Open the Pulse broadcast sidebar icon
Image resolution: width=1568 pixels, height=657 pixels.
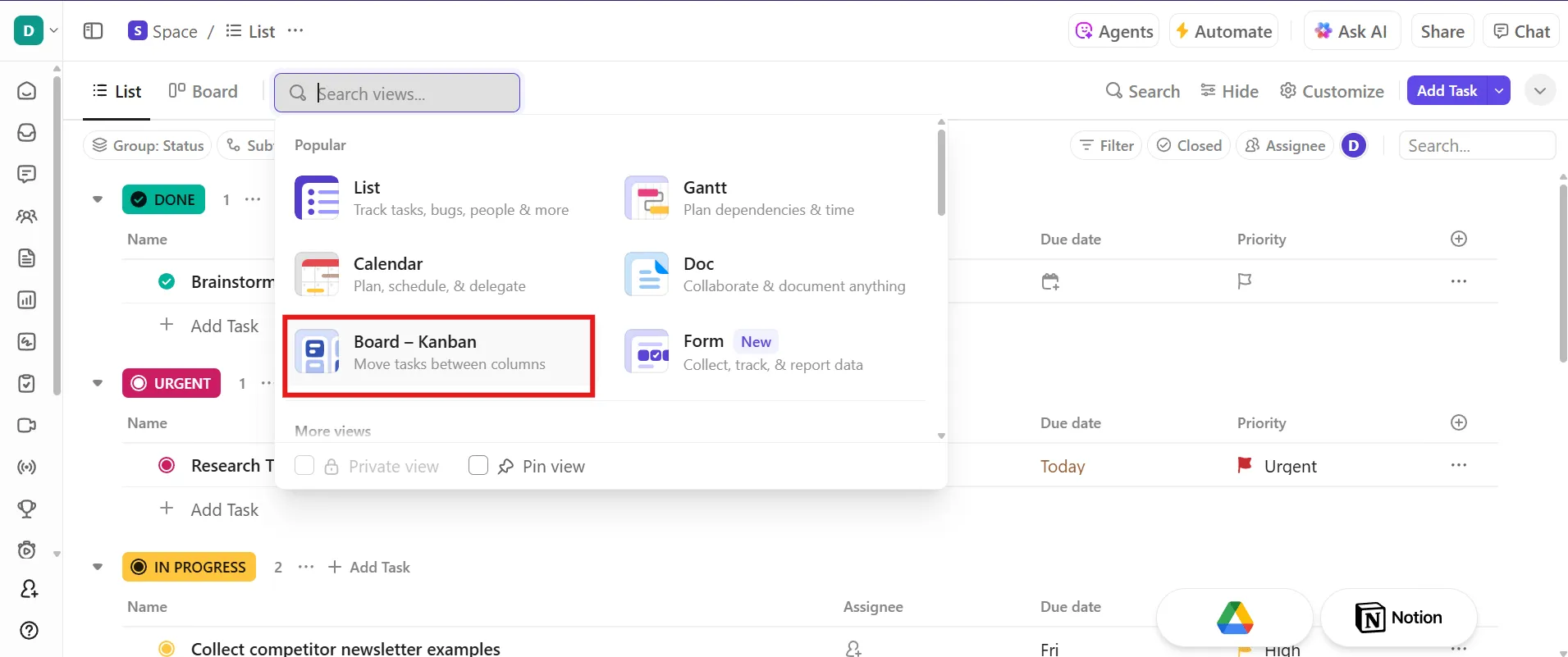coord(27,468)
